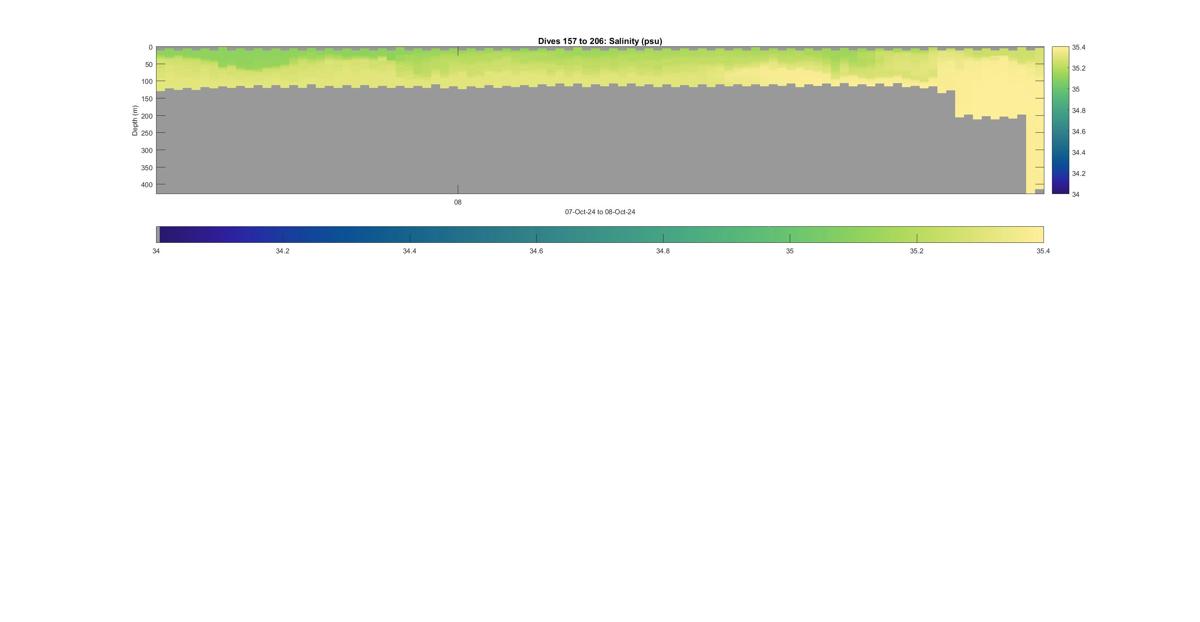Screen dimensions: 1200x622
Task: Click the vertical colorbar label '34.2'
Action: pyautogui.click(x=1079, y=173)
